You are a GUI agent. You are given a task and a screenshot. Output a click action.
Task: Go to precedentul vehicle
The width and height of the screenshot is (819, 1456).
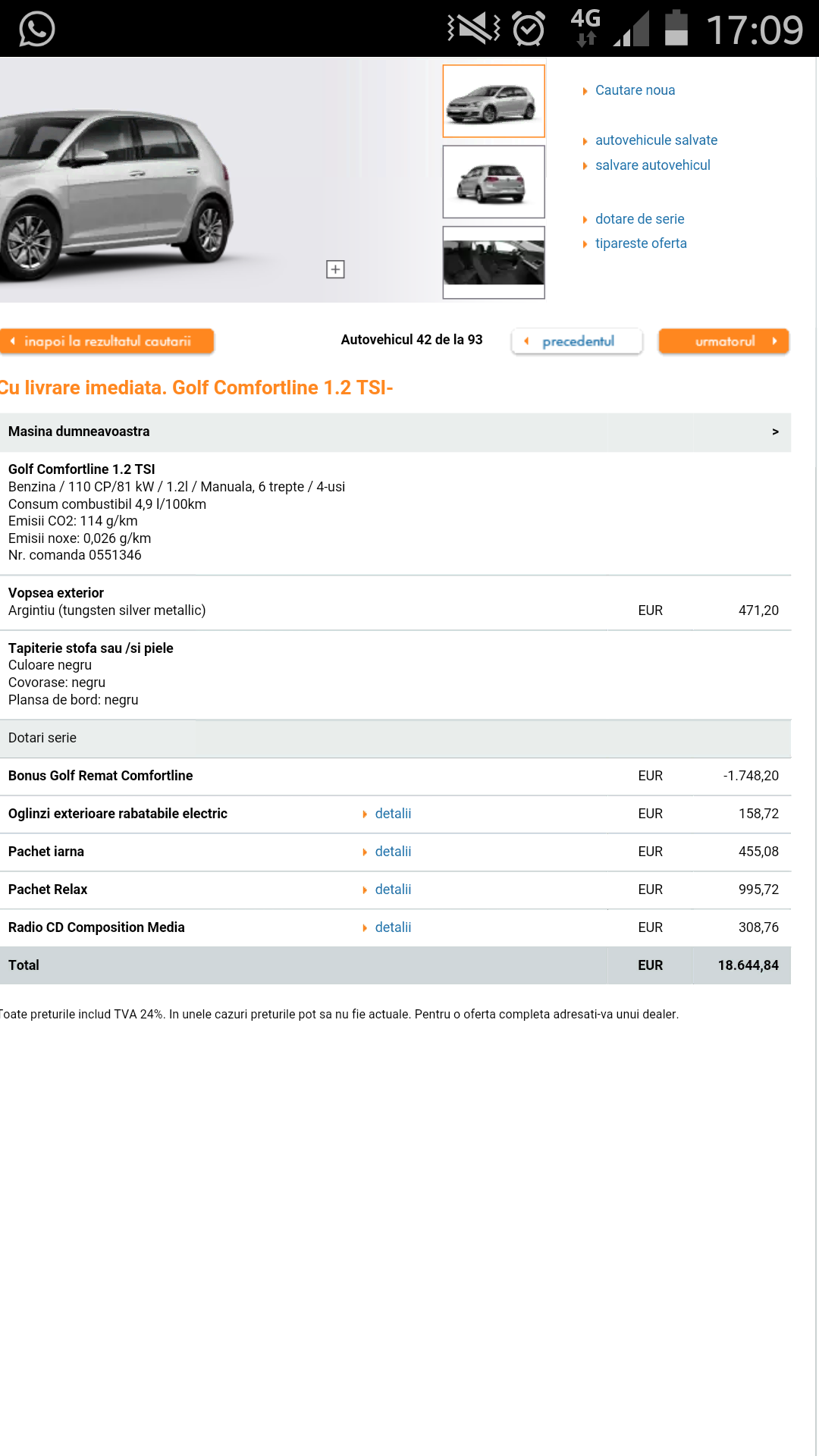pos(577,341)
